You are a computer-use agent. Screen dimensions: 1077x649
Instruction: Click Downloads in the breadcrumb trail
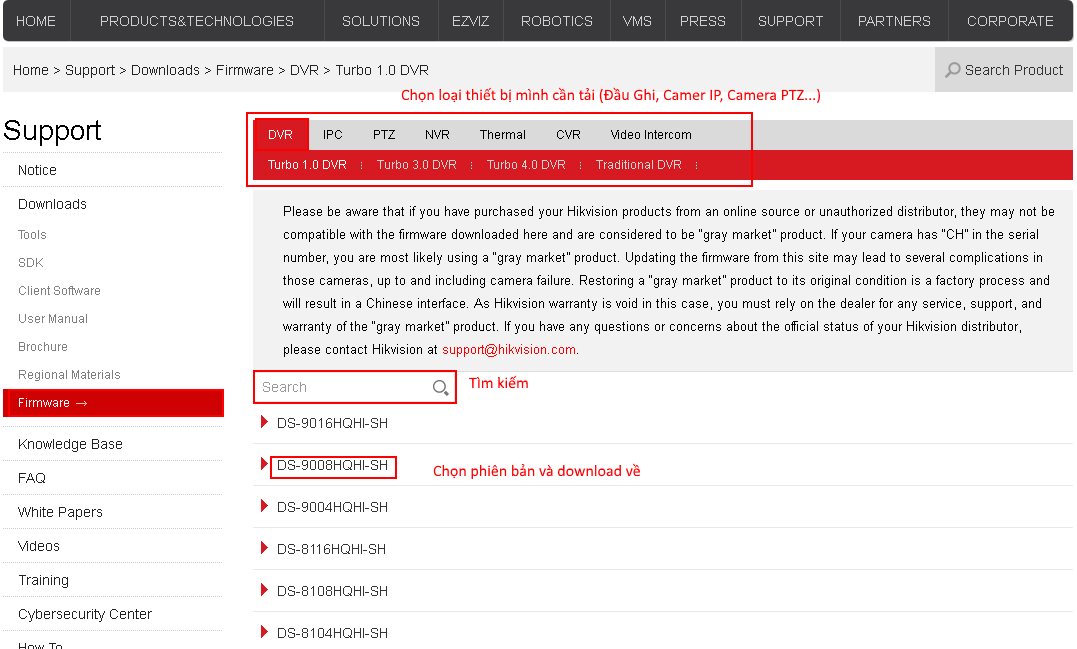[165, 70]
